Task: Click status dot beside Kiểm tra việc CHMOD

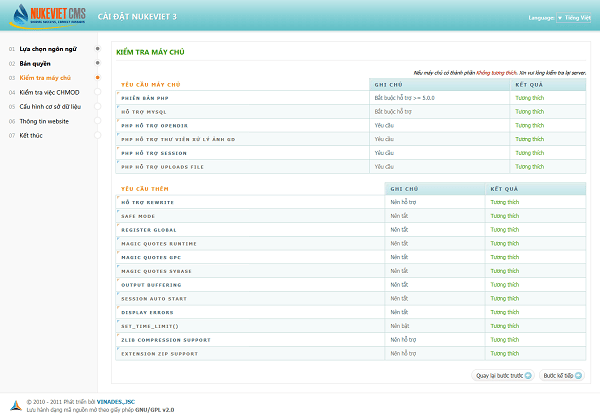Action: pos(97,92)
